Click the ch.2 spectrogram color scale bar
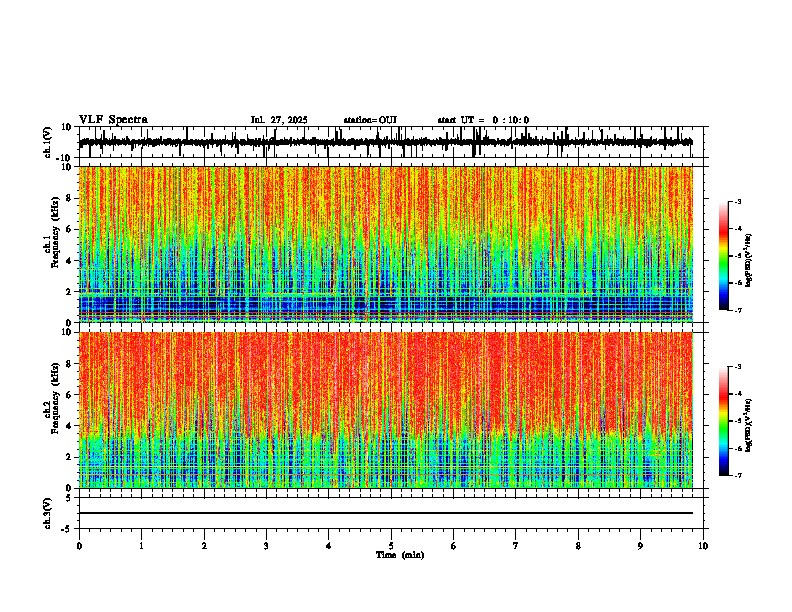Viewport: 792px width, 612px height. [x=723, y=421]
